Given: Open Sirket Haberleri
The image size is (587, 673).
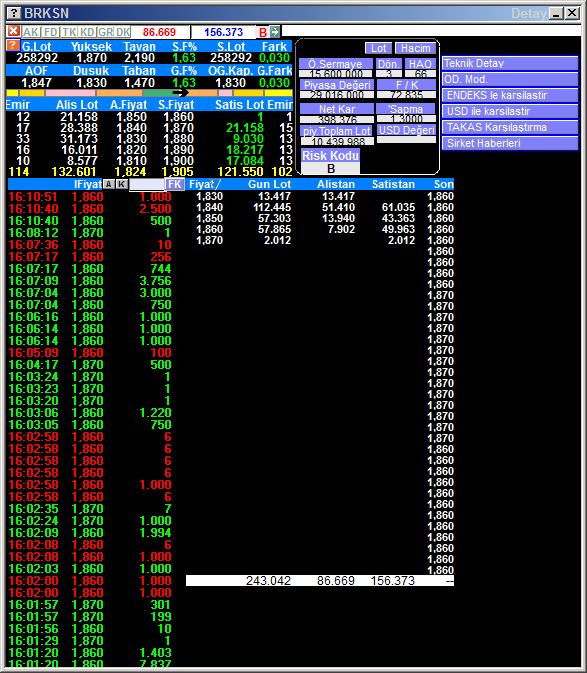Looking at the screenshot, I should pos(510,143).
